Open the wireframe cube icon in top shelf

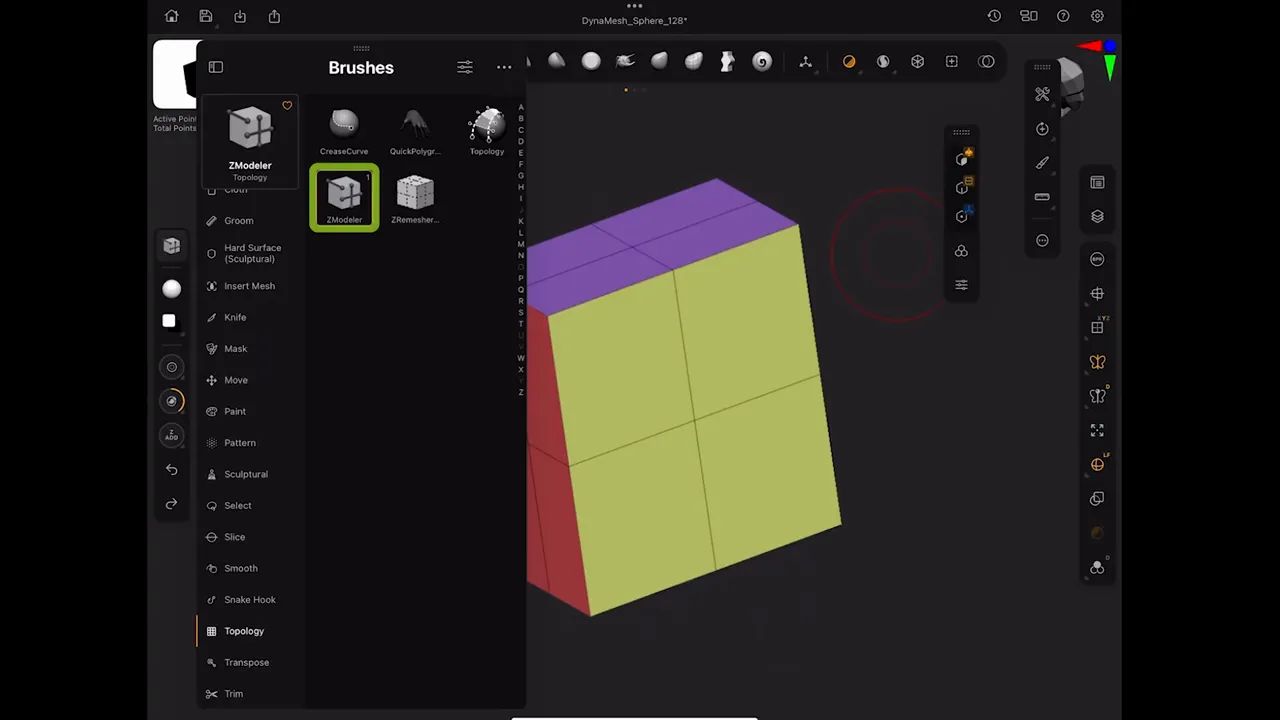[917, 62]
